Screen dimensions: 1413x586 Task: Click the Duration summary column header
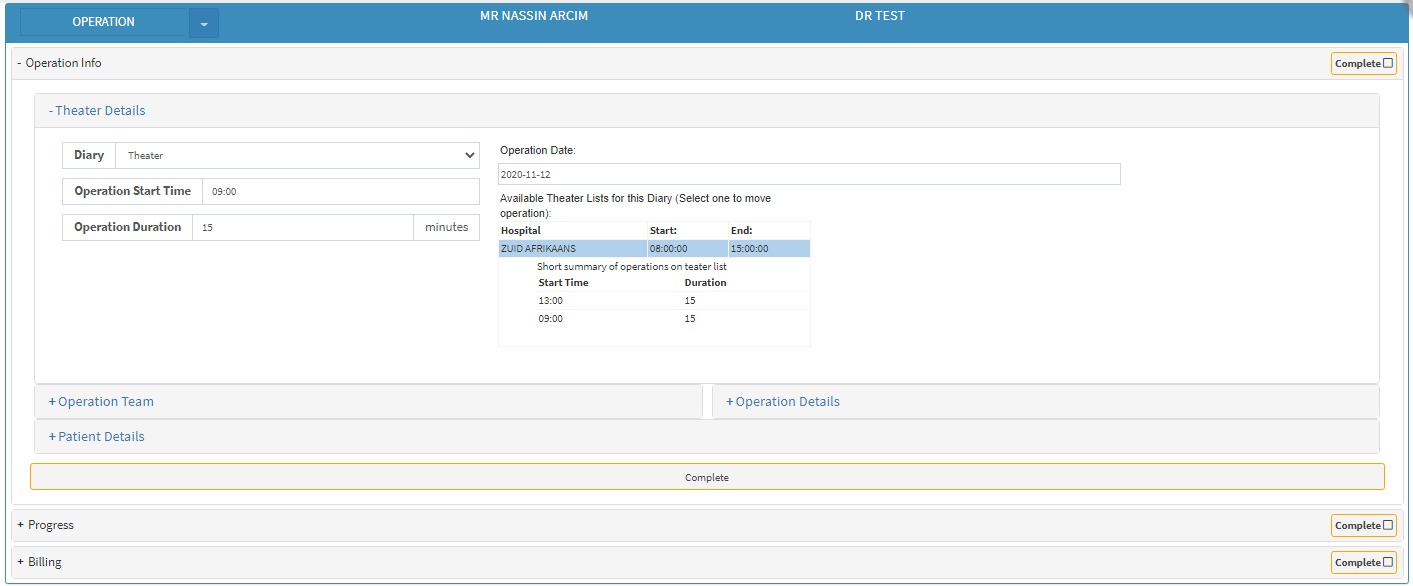tap(705, 283)
